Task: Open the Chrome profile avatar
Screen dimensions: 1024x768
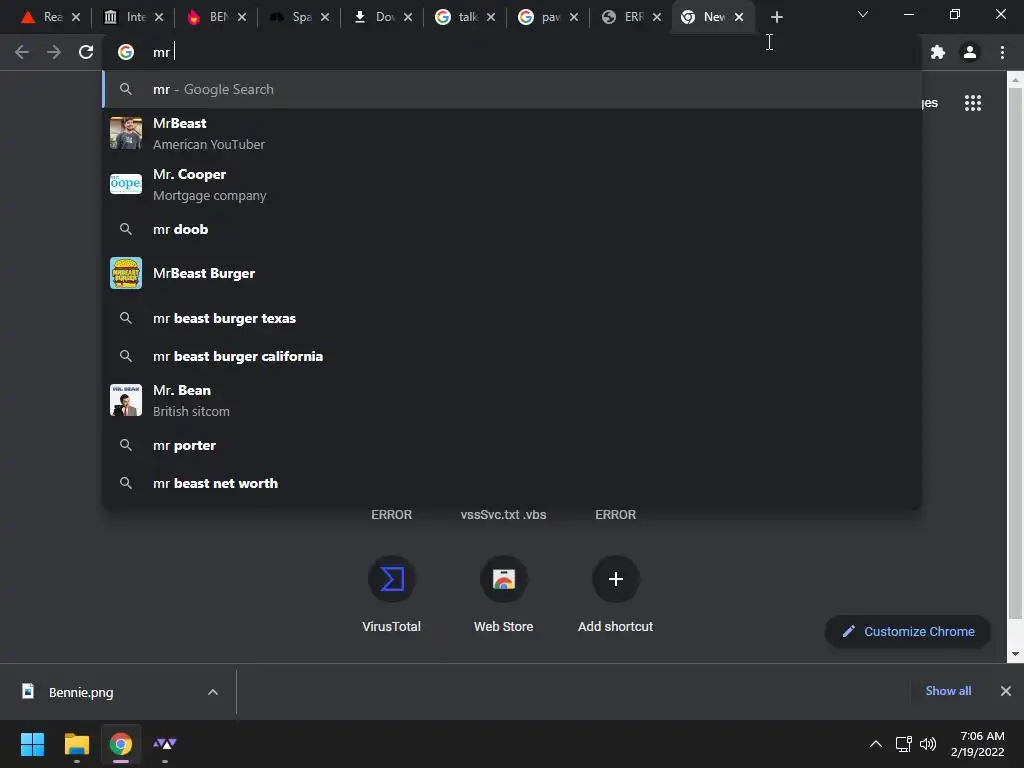Action: (970, 52)
